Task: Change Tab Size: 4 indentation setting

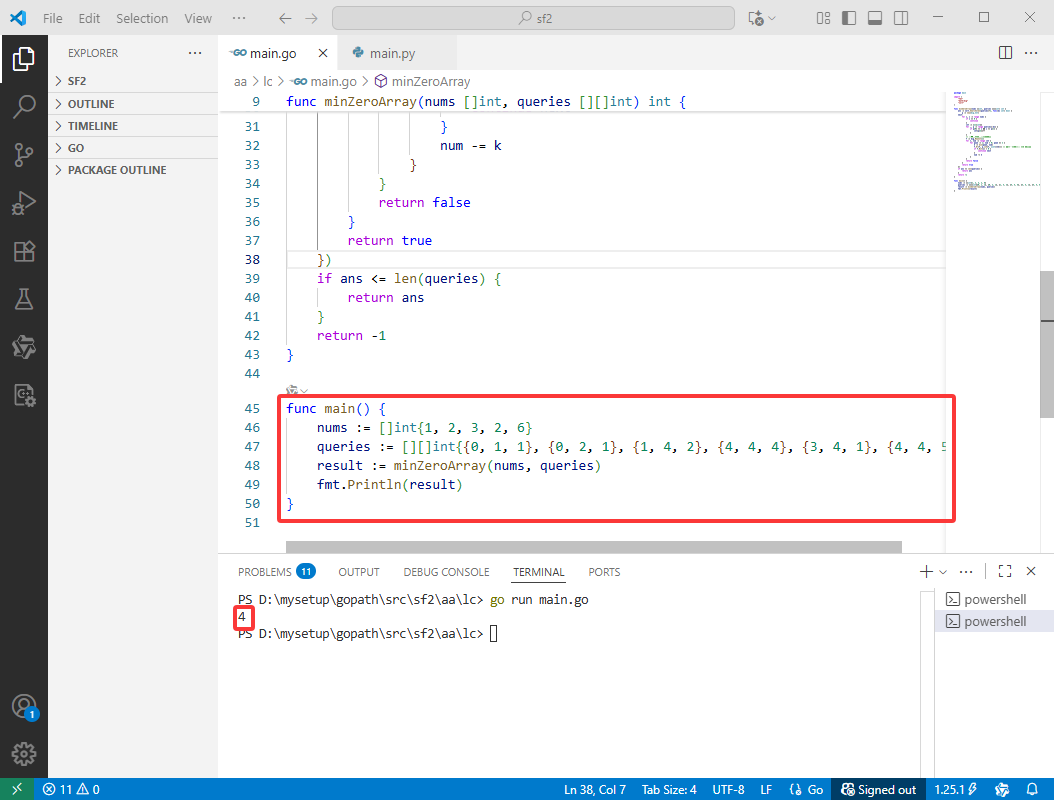Action: [669, 789]
